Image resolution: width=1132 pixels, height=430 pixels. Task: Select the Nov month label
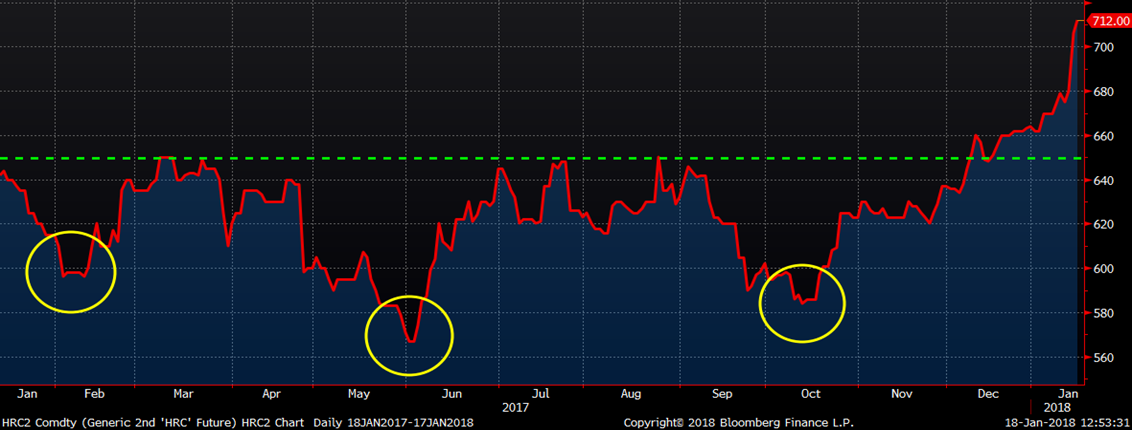pos(903,393)
